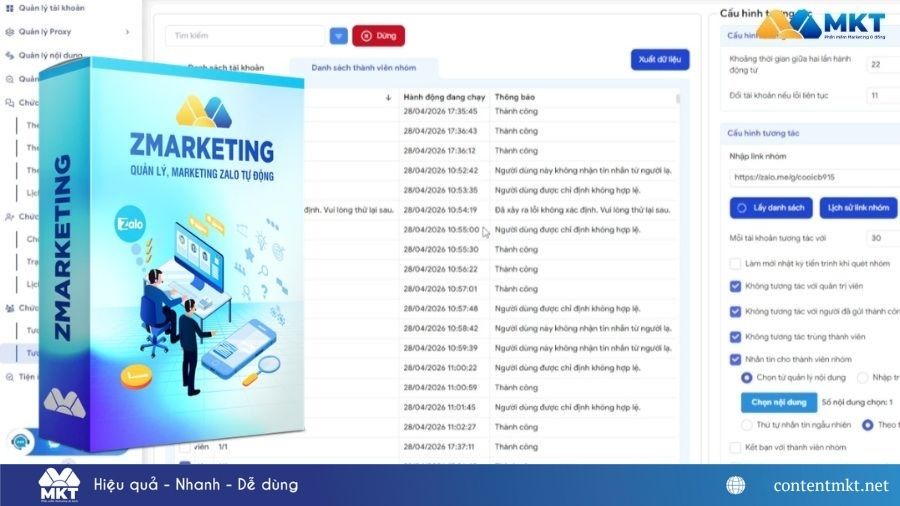Click the Quản lý nội dung sidebar icon
This screenshot has width=900, height=506.
click(9, 55)
